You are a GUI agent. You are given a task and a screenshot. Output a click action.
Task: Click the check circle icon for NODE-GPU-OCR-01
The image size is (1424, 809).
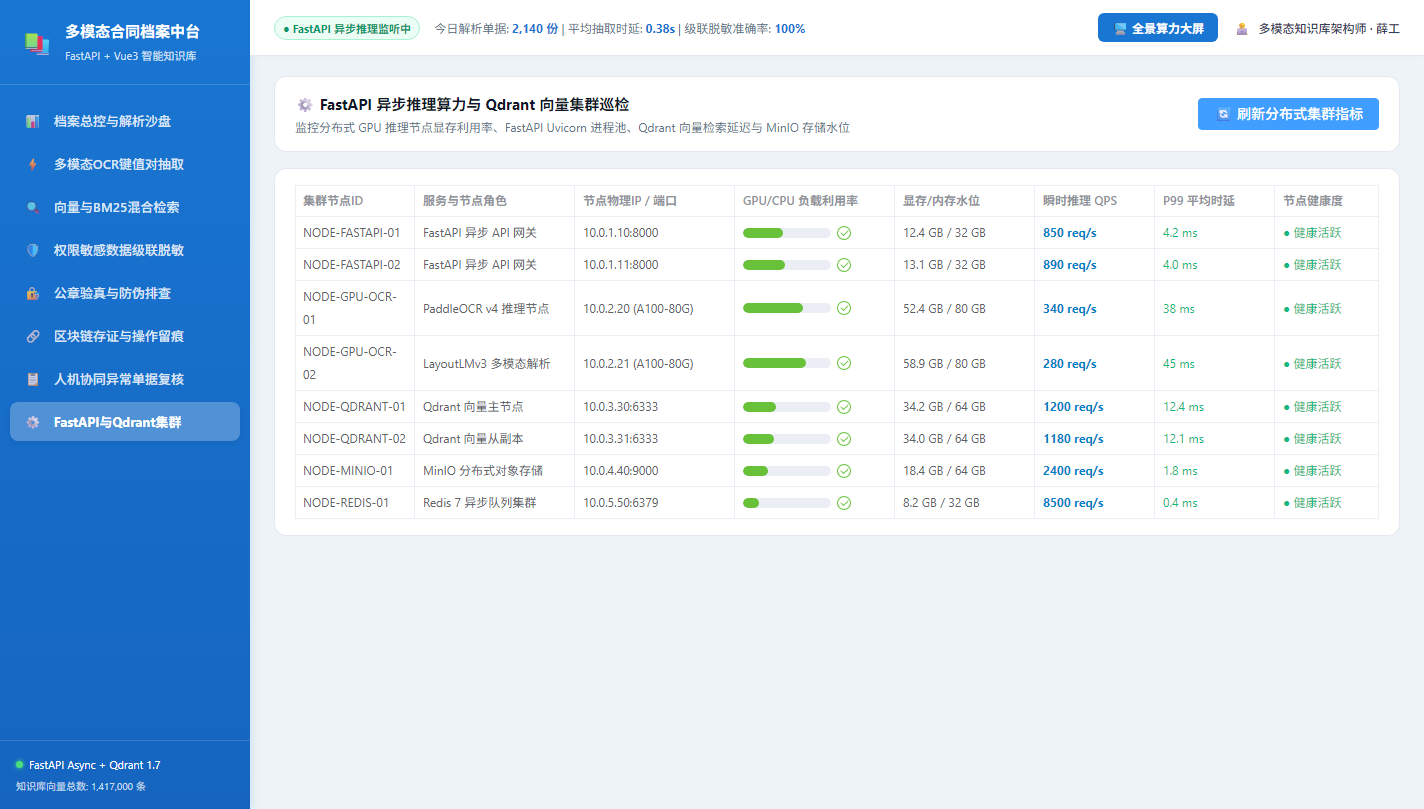pos(844,308)
